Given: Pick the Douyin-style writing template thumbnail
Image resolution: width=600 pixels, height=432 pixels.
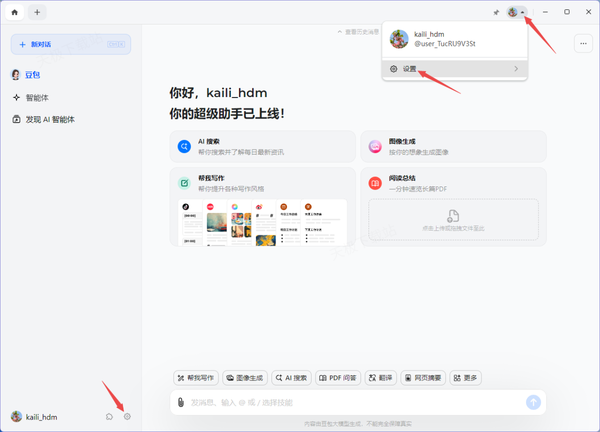Looking at the screenshot, I should [191, 223].
